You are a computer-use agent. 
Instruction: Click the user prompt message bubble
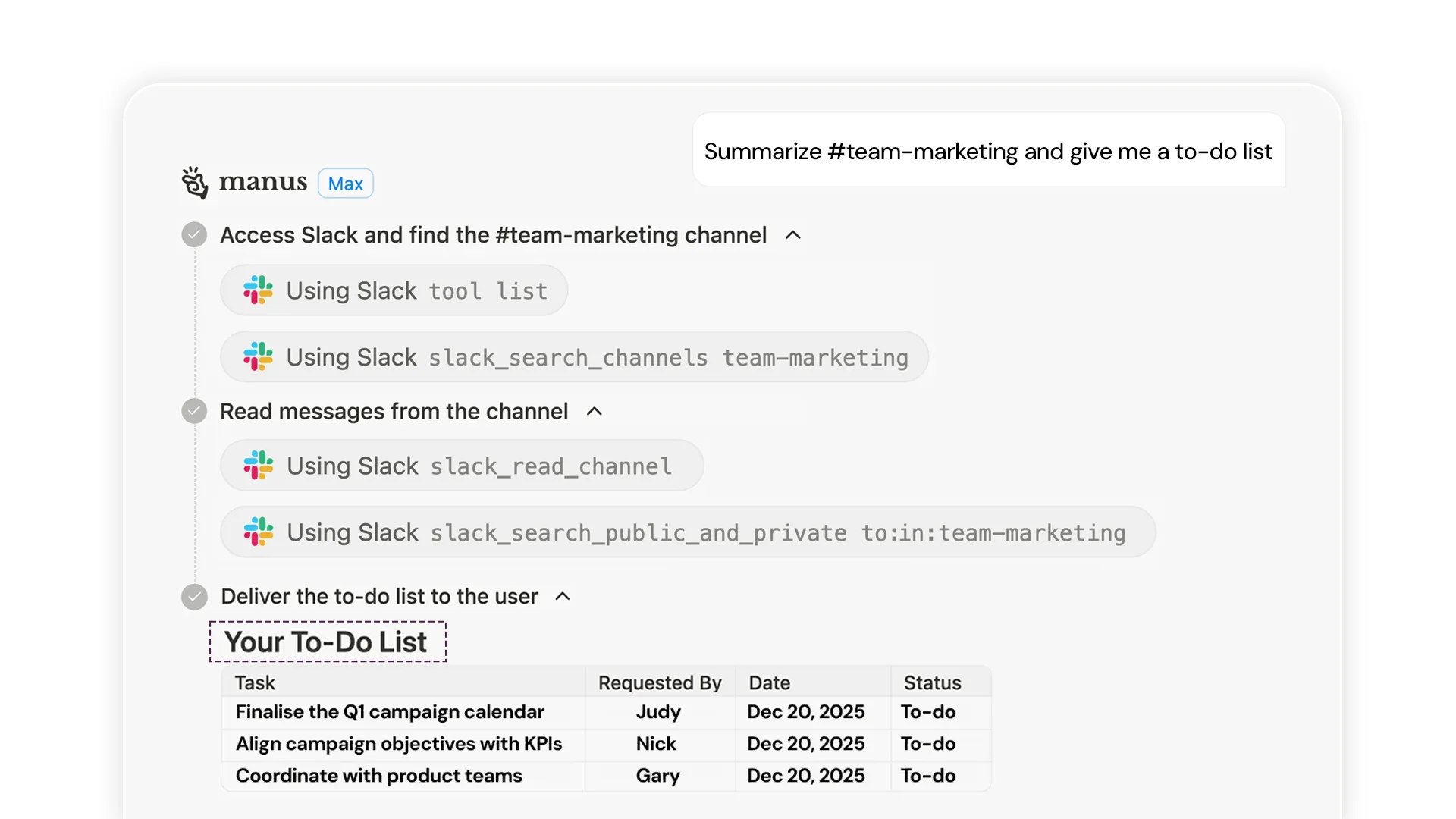[x=988, y=151]
